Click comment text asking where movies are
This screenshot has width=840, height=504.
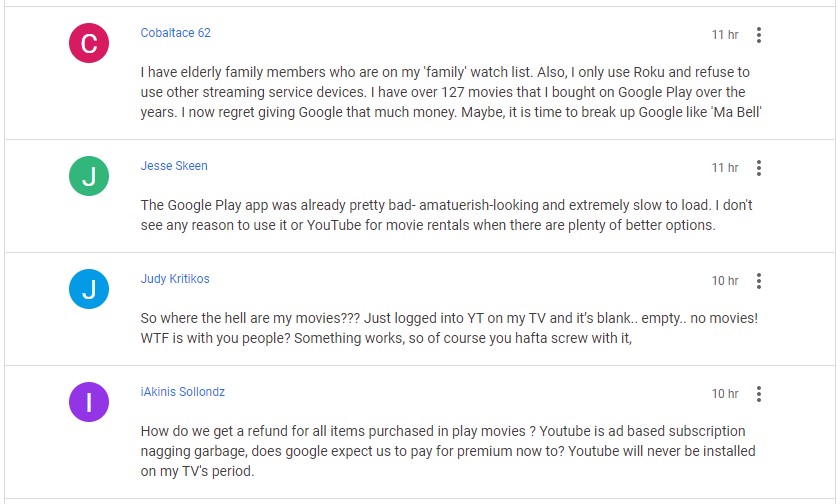click(449, 328)
